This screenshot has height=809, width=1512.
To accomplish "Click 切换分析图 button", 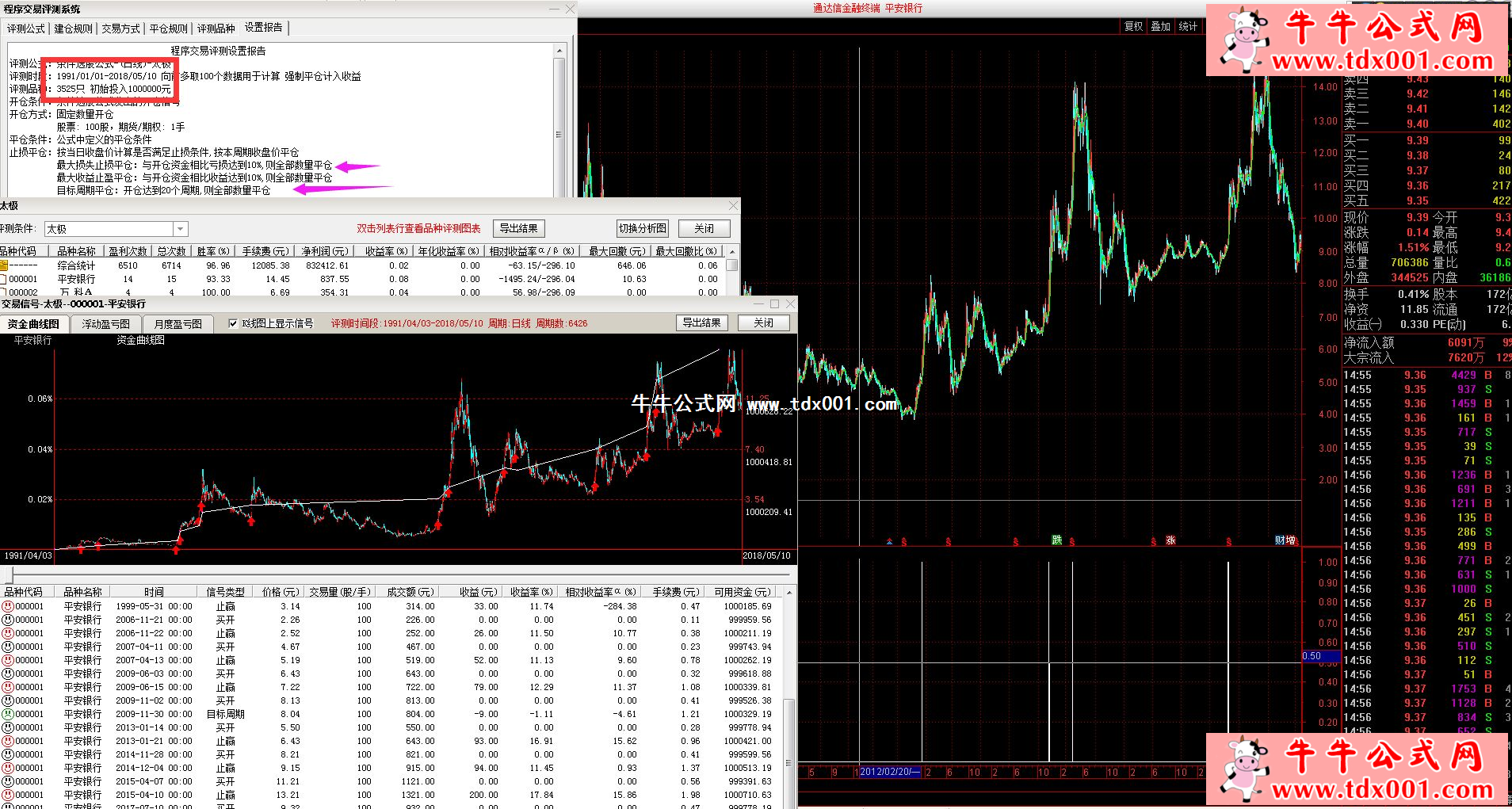I will click(643, 228).
